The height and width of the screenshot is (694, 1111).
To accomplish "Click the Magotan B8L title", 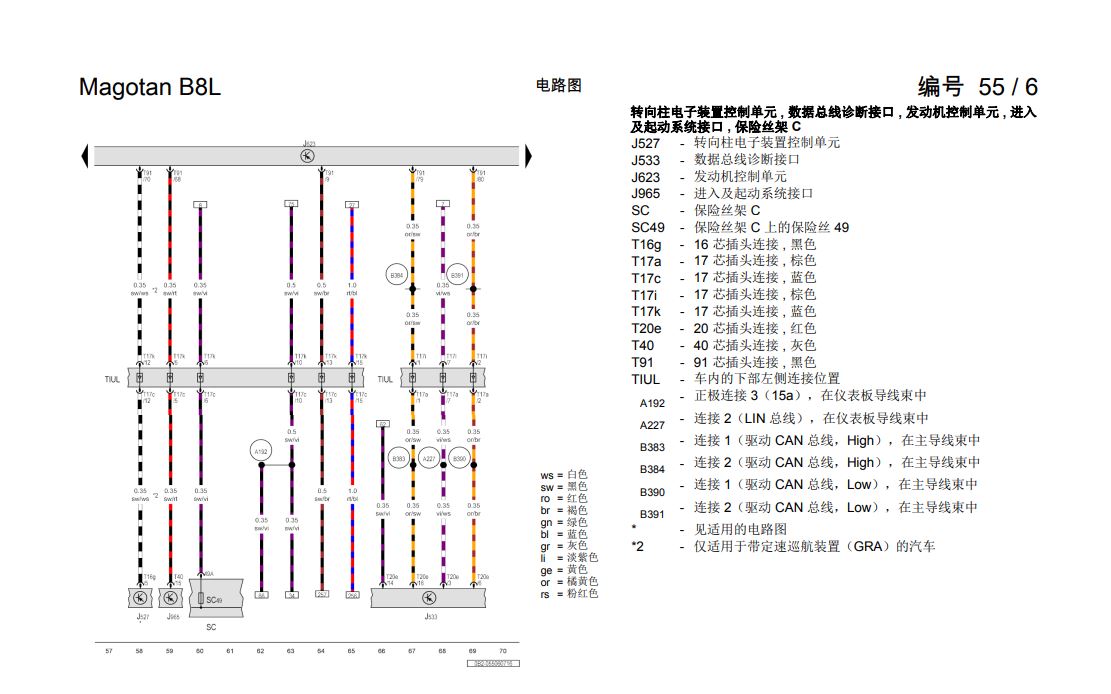I will click(x=150, y=87).
